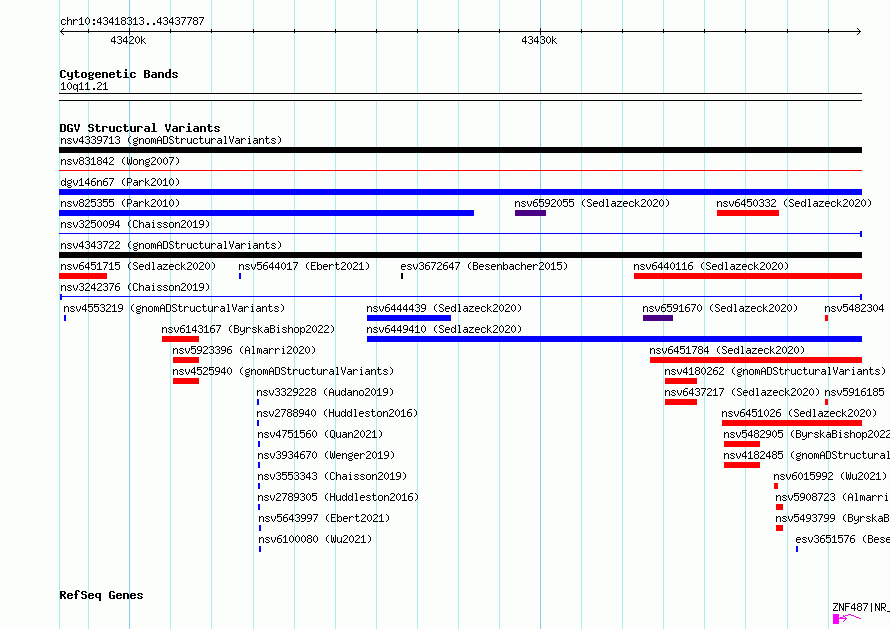Click the red bar under nsv6451715
This screenshot has width=890, height=629.
pos(83,276)
